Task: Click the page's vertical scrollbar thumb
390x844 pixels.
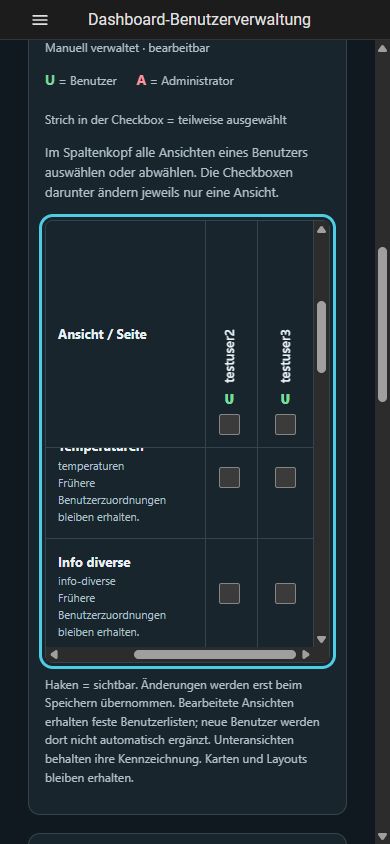Action: coord(382,325)
